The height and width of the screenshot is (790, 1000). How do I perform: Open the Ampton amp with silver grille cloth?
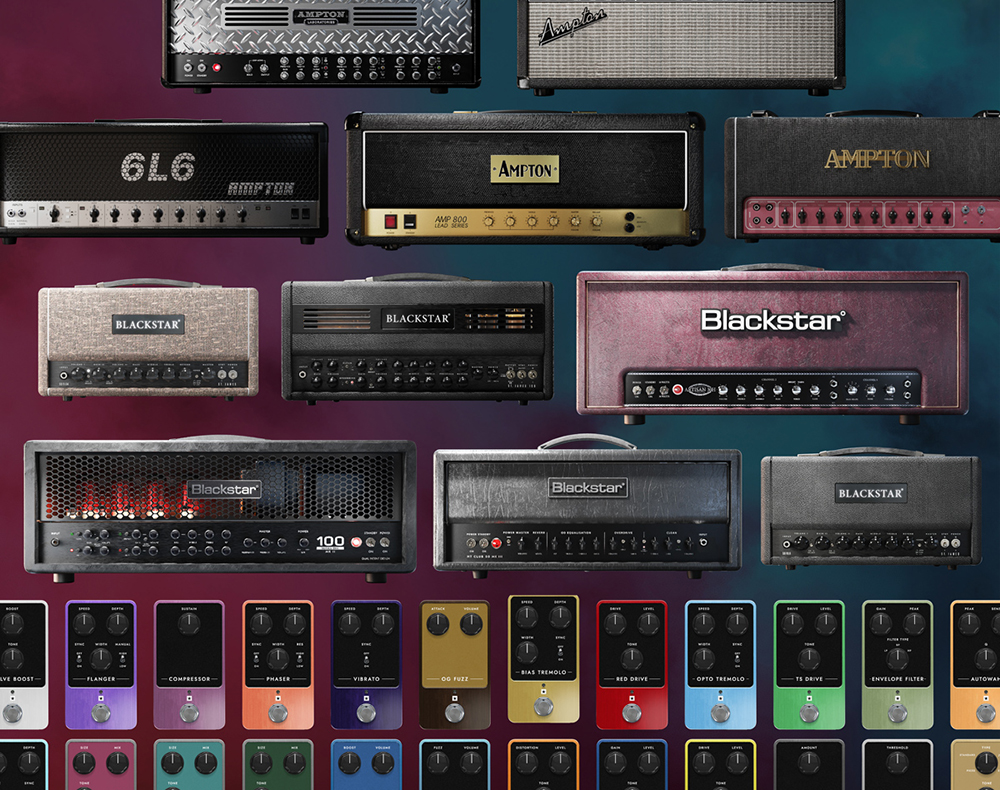click(681, 45)
